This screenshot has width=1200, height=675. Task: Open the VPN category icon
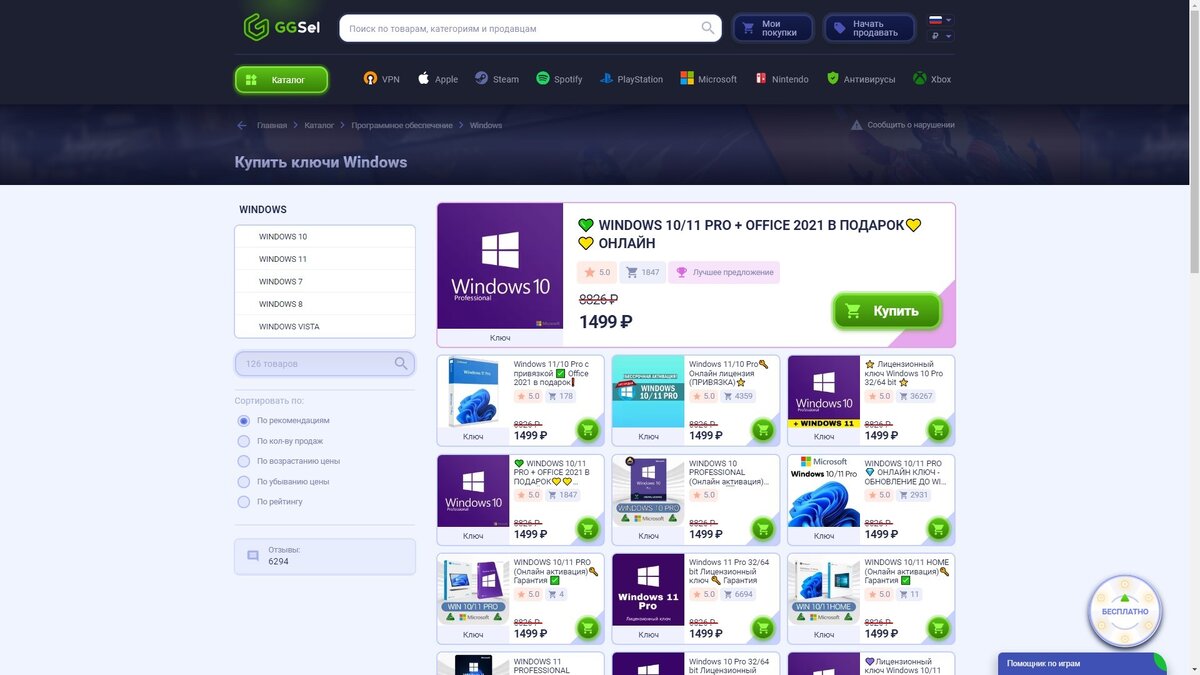(370, 79)
